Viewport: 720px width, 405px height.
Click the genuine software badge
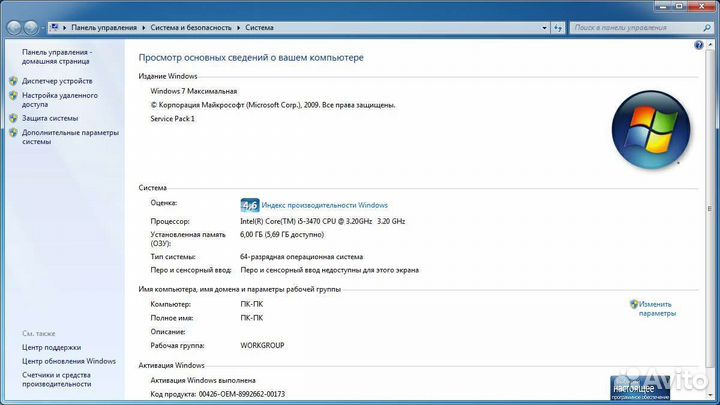pos(640,388)
